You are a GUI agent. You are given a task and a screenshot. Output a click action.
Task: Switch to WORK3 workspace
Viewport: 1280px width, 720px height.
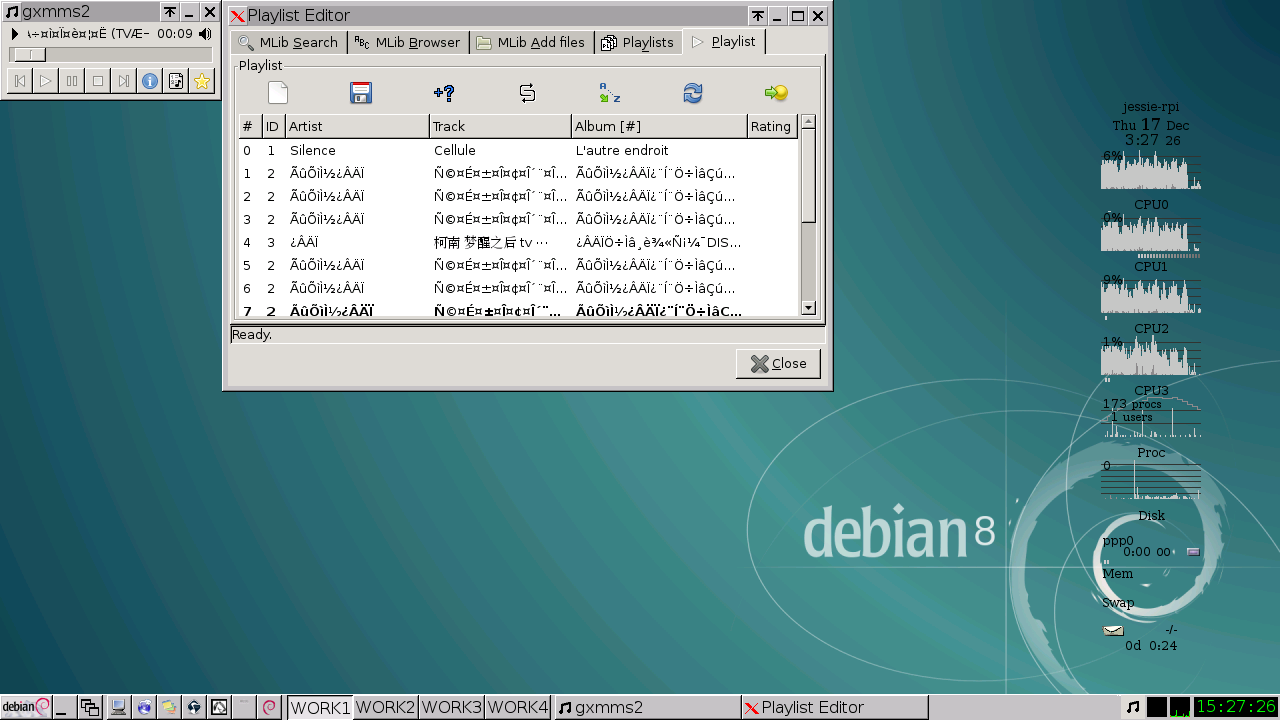coord(452,707)
